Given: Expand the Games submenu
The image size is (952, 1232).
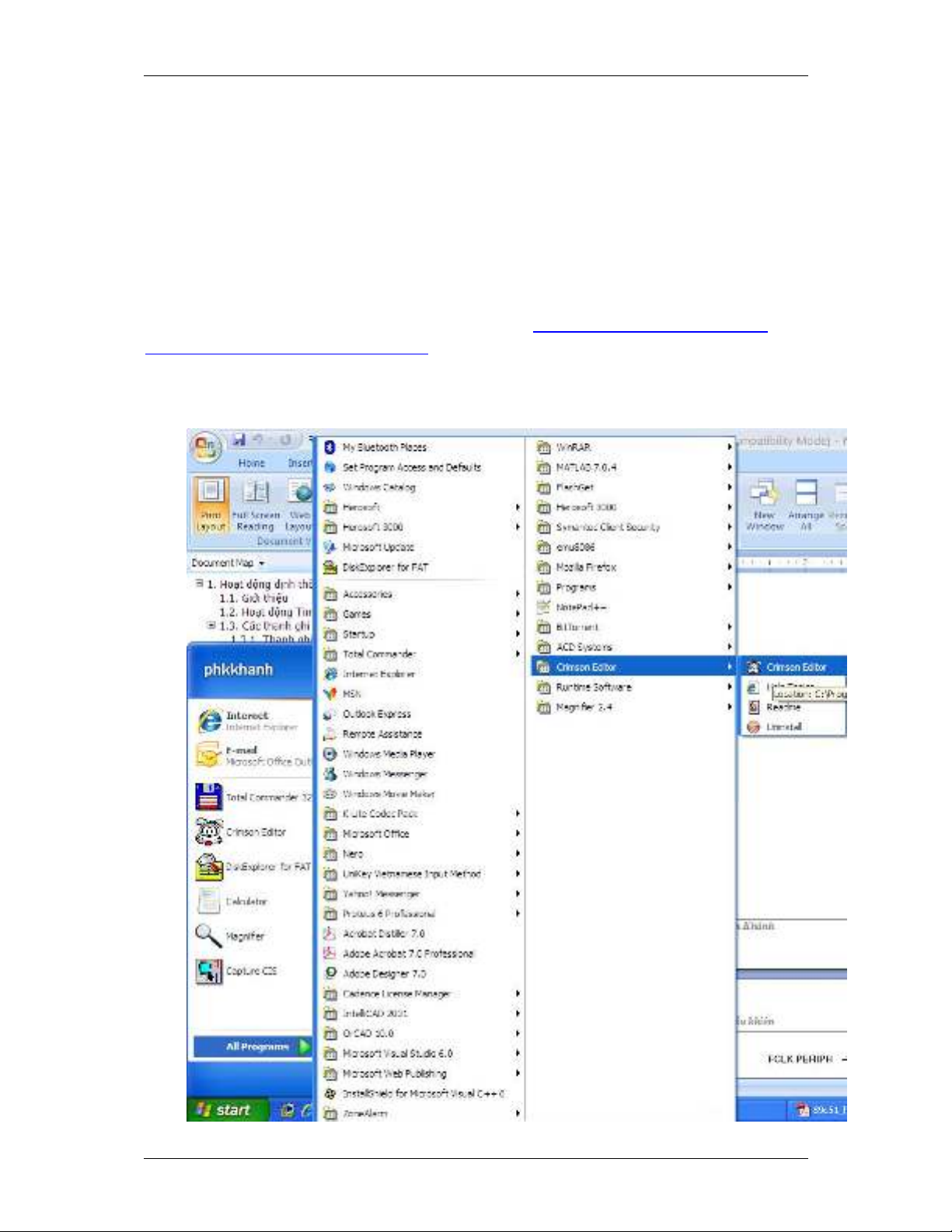Looking at the screenshot, I should pos(422,614).
